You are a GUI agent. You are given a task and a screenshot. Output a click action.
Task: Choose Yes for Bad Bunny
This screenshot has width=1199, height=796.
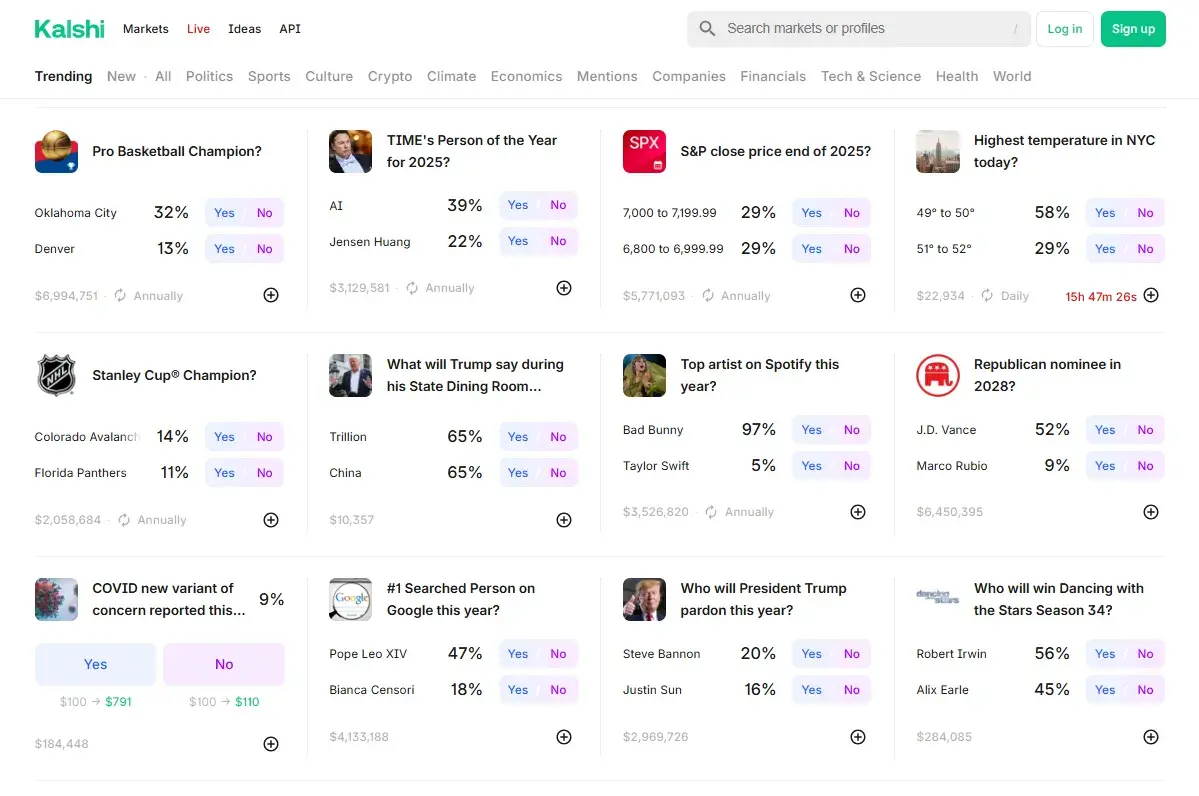tap(812, 430)
